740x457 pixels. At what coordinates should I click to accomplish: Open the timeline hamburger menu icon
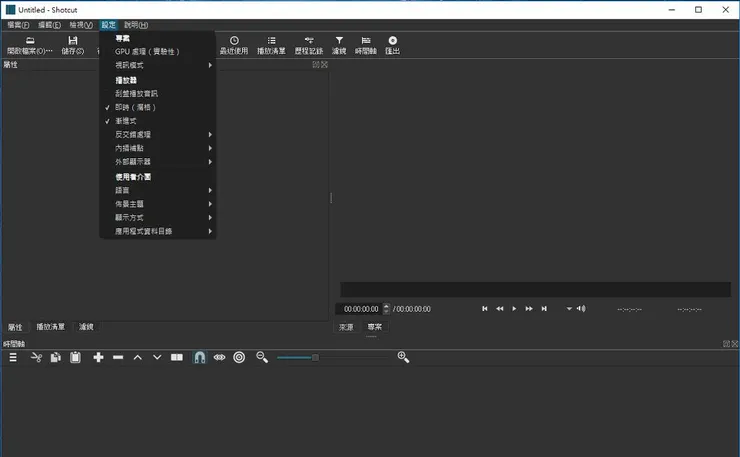[13, 357]
